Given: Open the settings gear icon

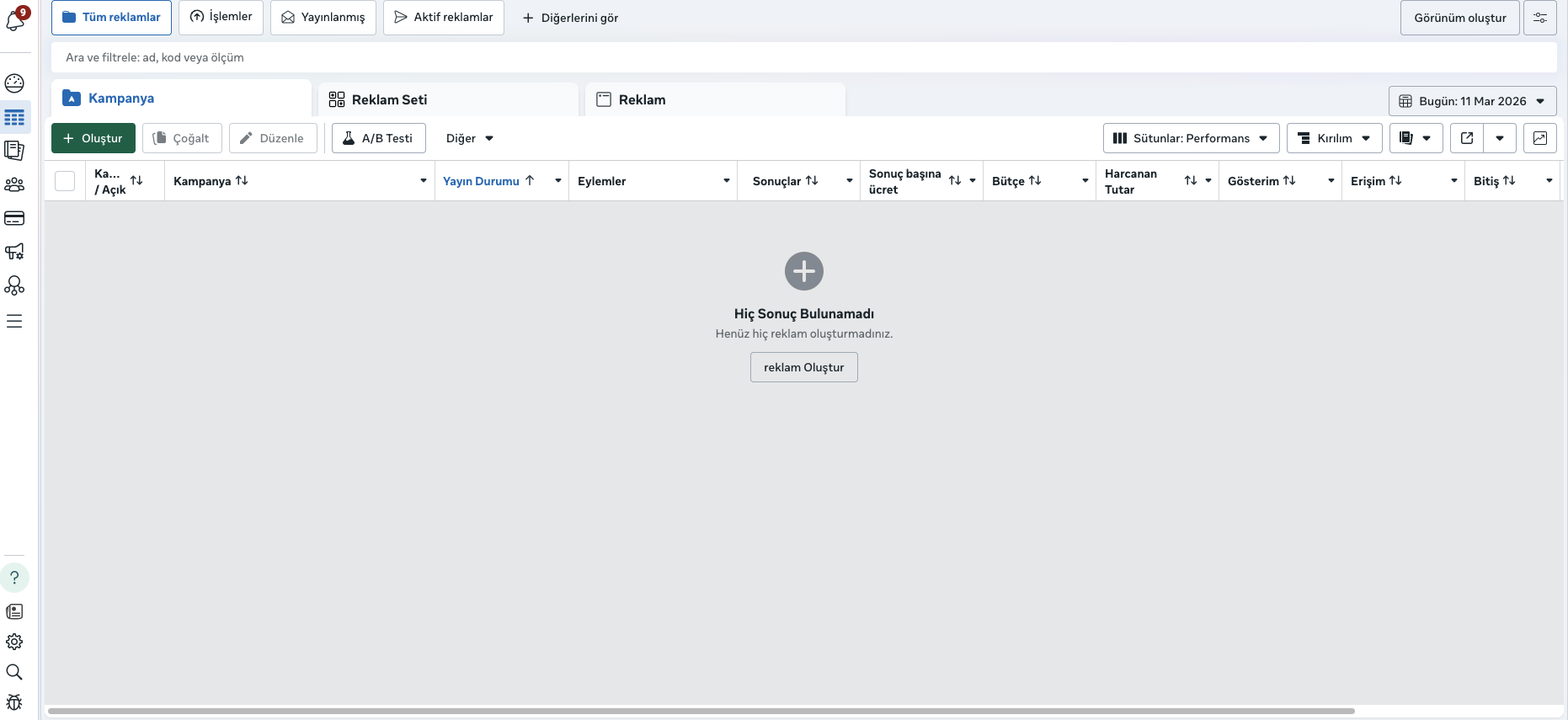Looking at the screenshot, I should pyautogui.click(x=14, y=642).
